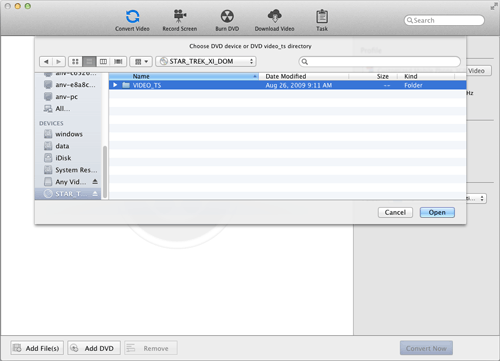The height and width of the screenshot is (361, 500).
Task: Click Add File(s) button
Action: [37, 348]
